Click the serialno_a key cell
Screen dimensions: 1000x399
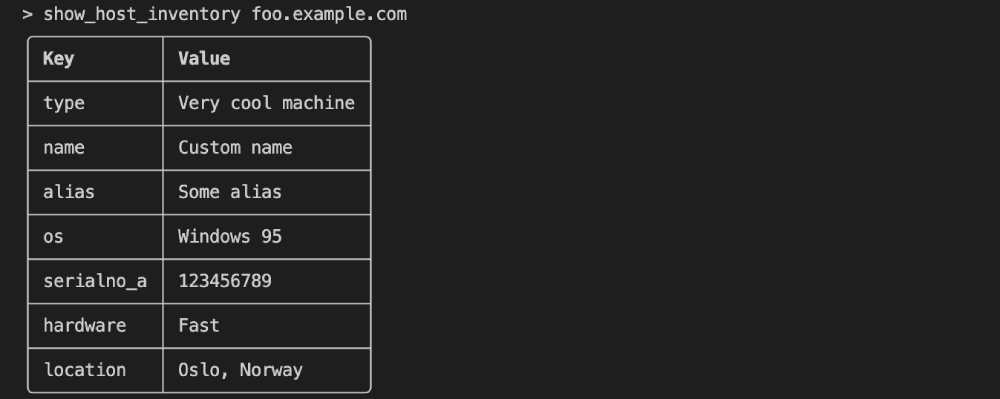[x=95, y=281]
